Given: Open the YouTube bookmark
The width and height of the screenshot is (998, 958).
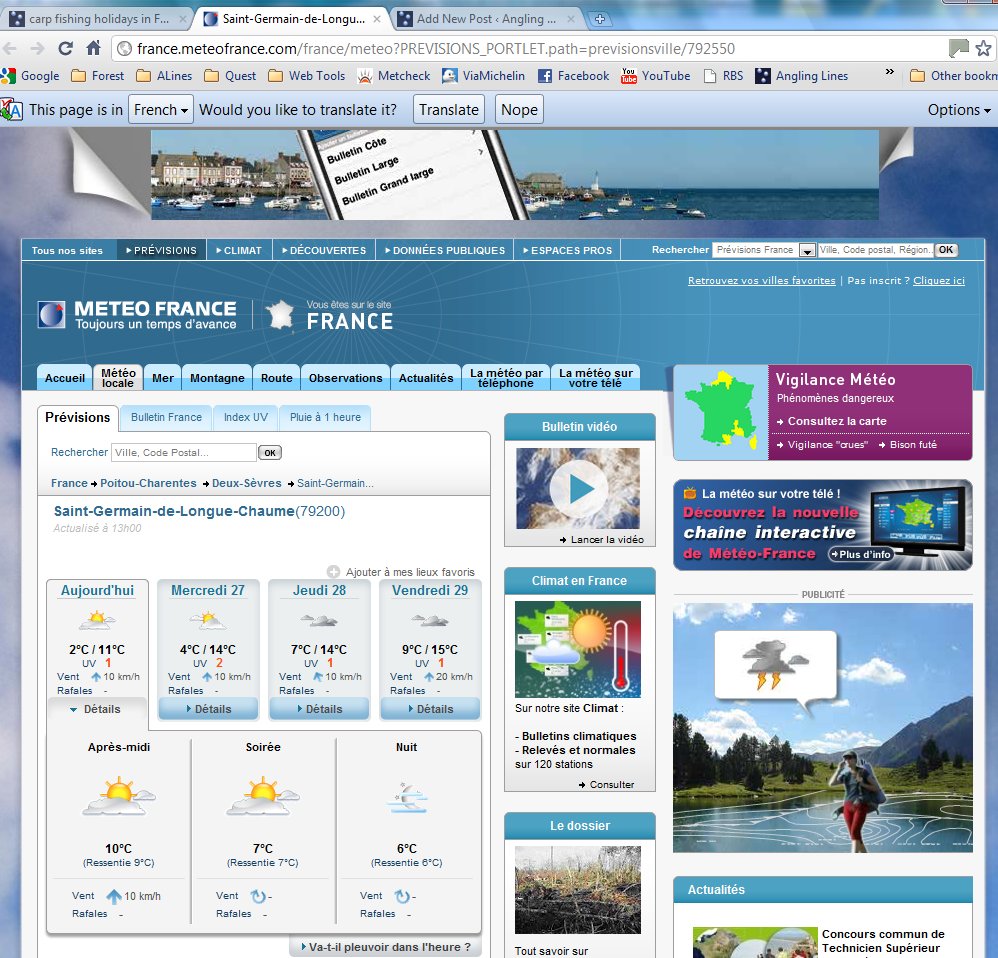Looking at the screenshot, I should point(656,76).
